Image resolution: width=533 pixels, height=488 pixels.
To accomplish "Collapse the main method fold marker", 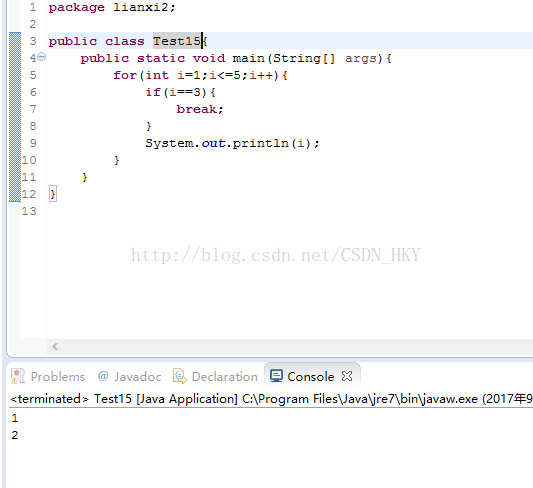I will pos(41,56).
